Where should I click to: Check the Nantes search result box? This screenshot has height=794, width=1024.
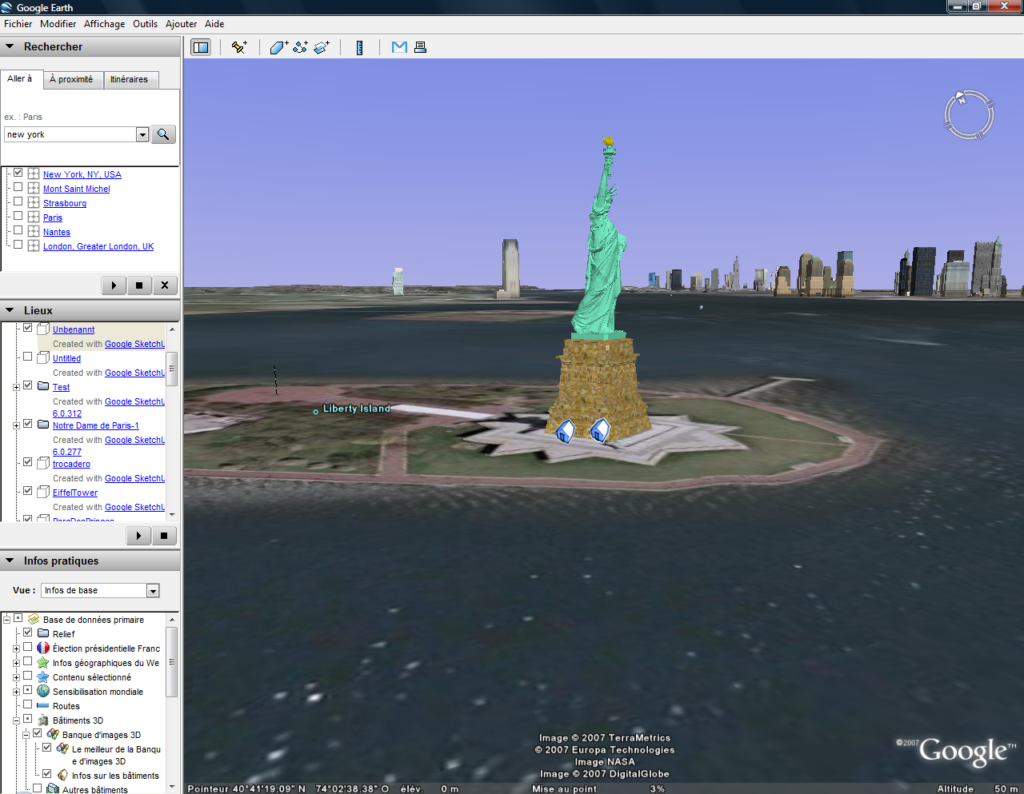coord(18,230)
